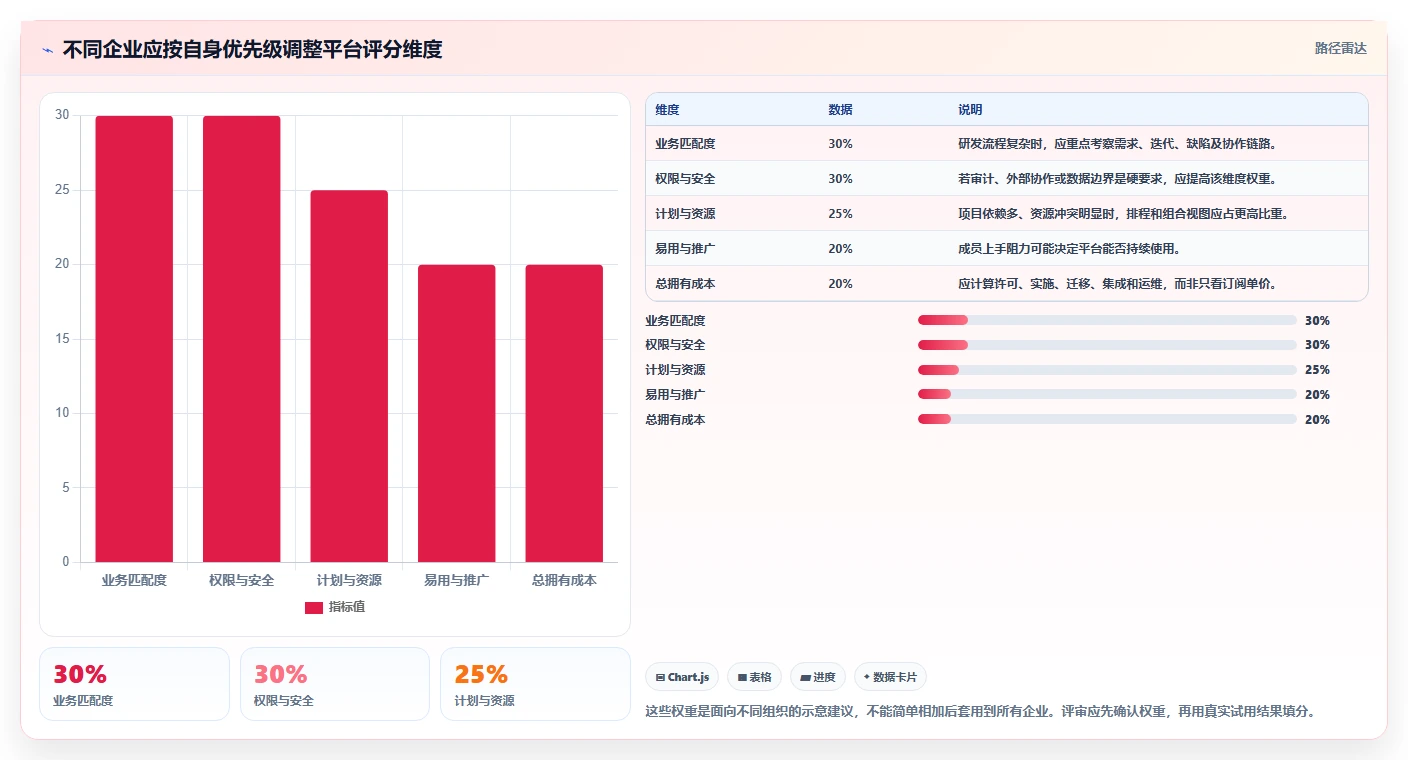Click the 总拥有成本 progress bar
1408x760 pixels.
(x=1107, y=419)
